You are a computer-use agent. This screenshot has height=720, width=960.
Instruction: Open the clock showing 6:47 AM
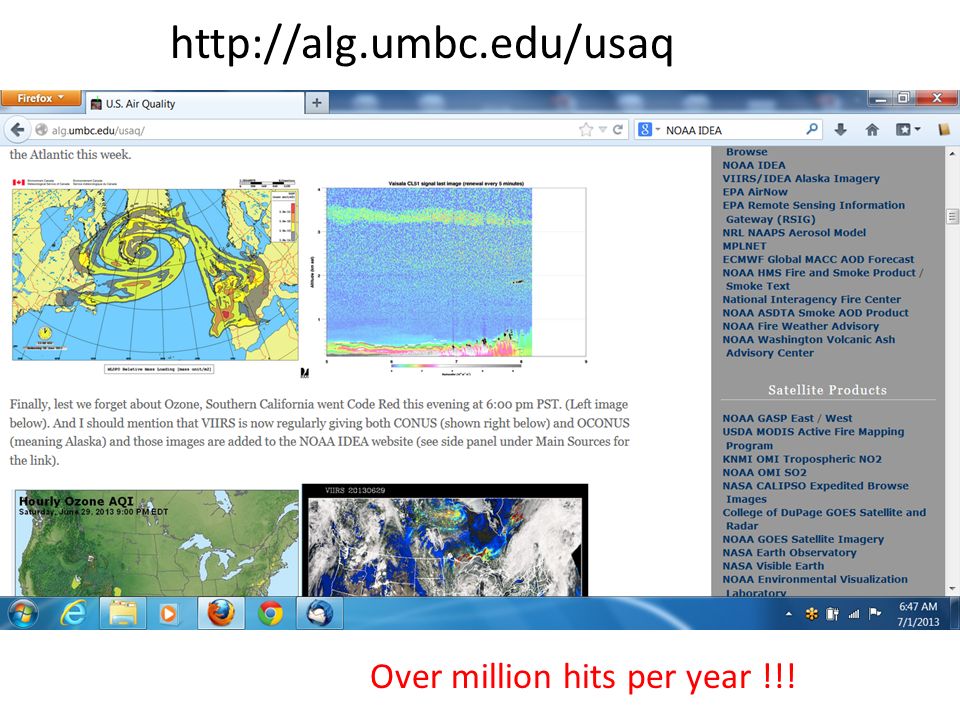click(918, 614)
